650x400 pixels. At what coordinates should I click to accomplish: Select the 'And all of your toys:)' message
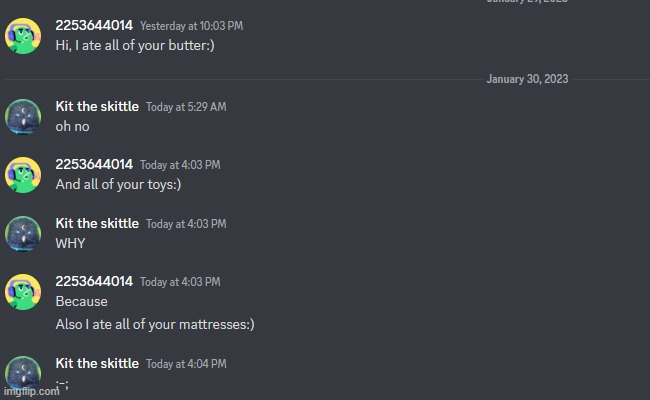tap(118, 184)
